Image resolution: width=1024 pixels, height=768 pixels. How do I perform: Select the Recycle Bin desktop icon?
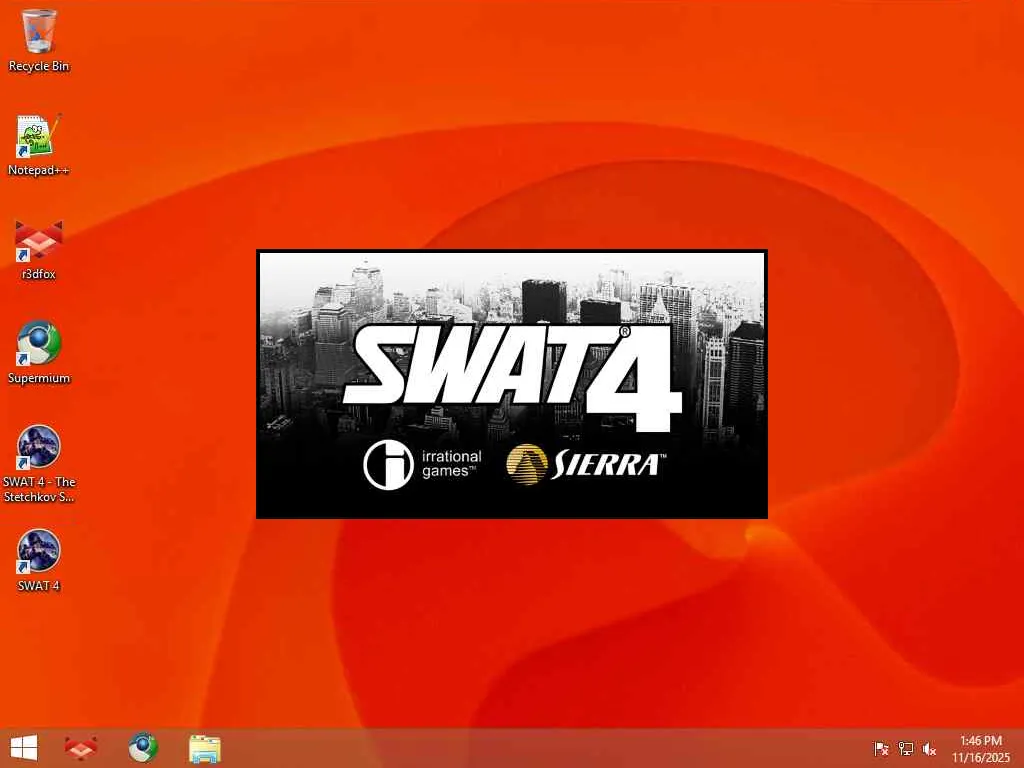click(x=39, y=40)
